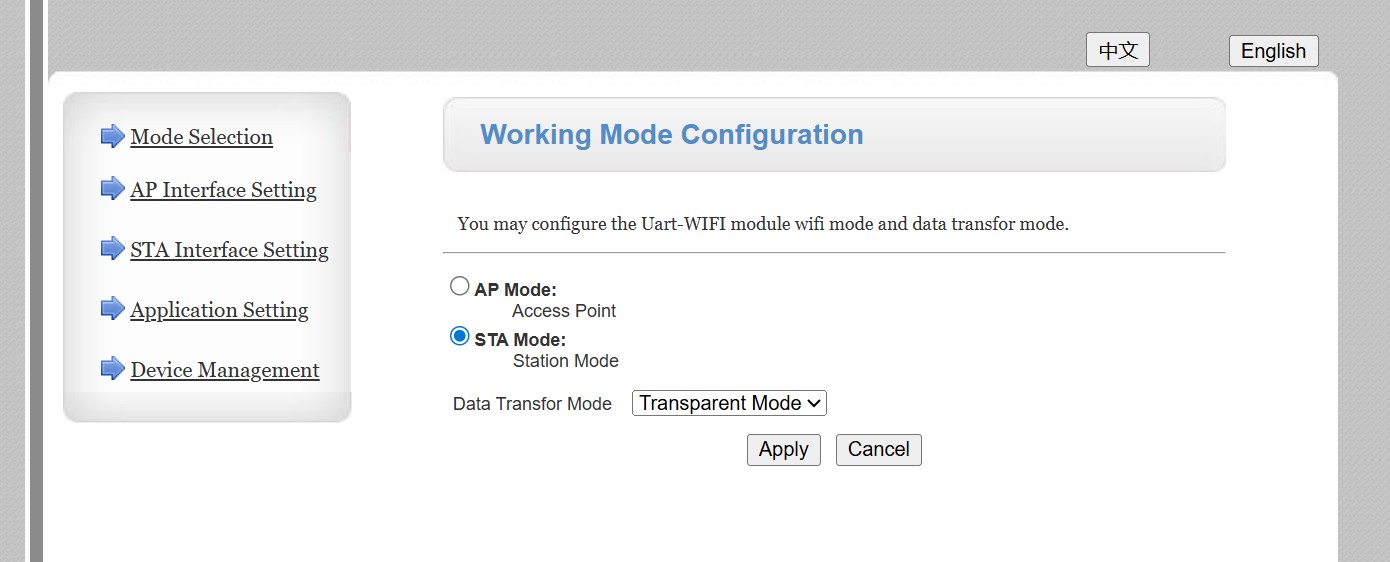Image resolution: width=1390 pixels, height=562 pixels.
Task: Click the arrow icon beside STA Interface Setting
Action: (x=112, y=249)
